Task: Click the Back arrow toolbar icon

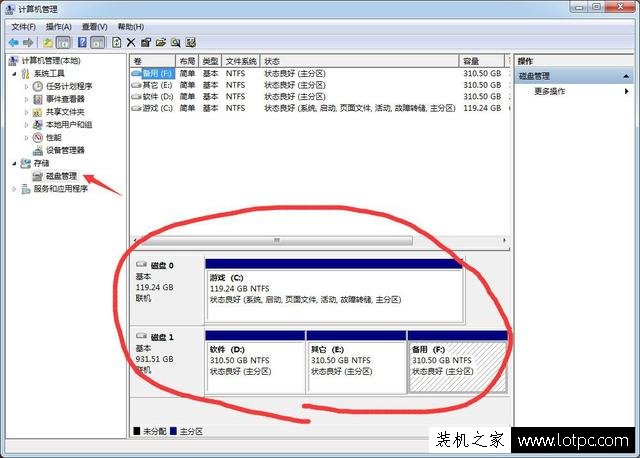Action: coord(13,42)
